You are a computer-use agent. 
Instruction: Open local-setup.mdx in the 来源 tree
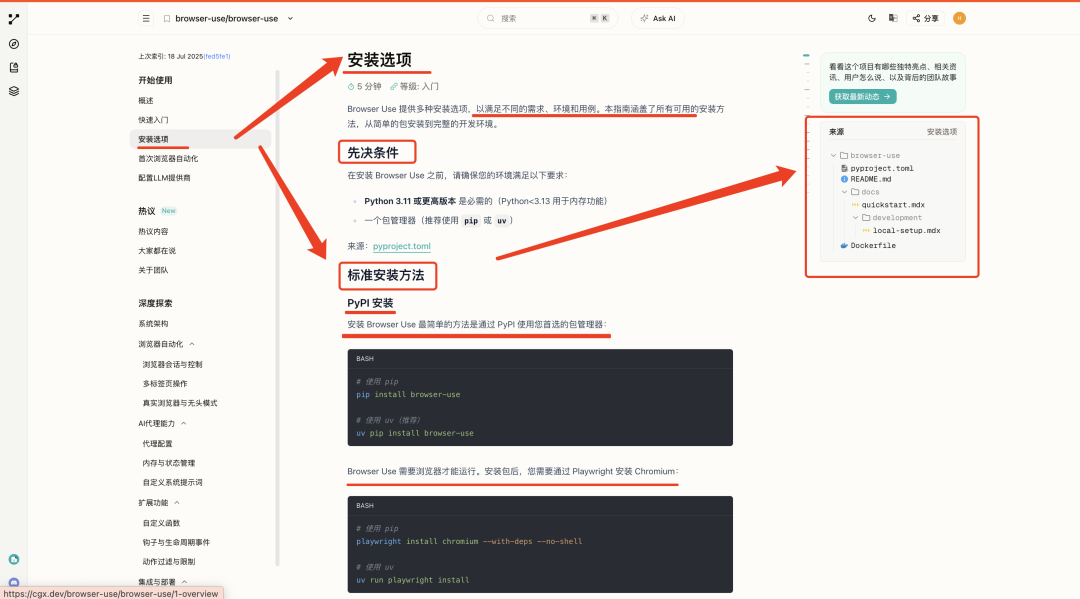(x=906, y=231)
